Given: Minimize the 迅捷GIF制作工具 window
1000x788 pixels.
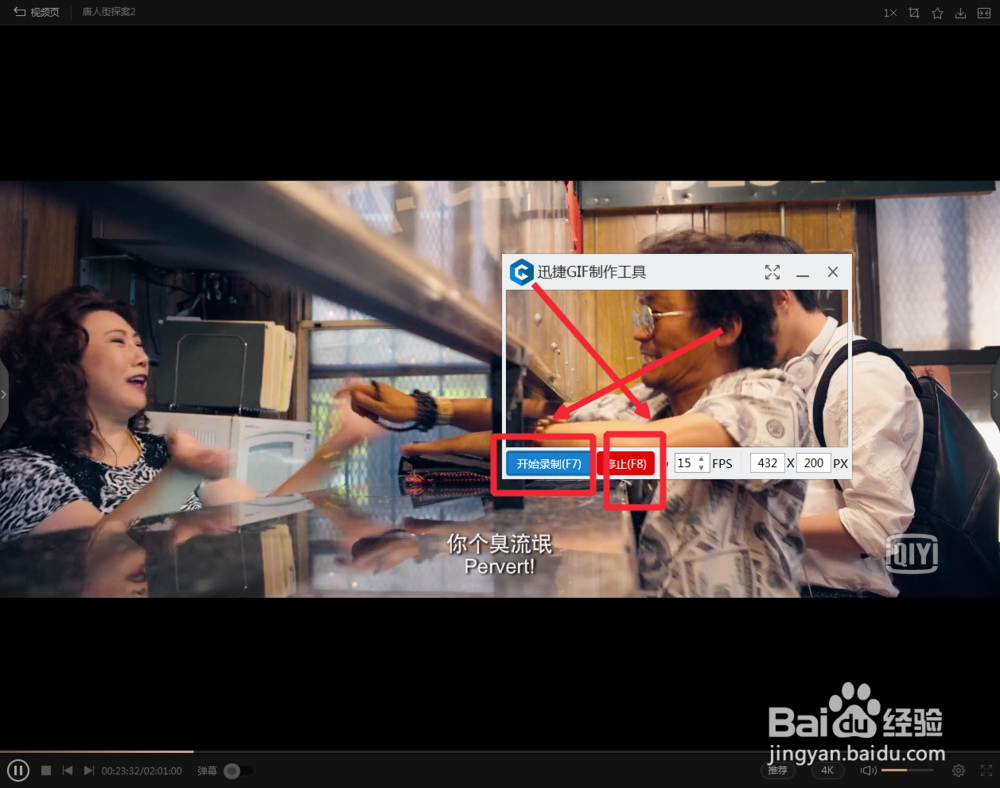Looking at the screenshot, I should point(802,273).
